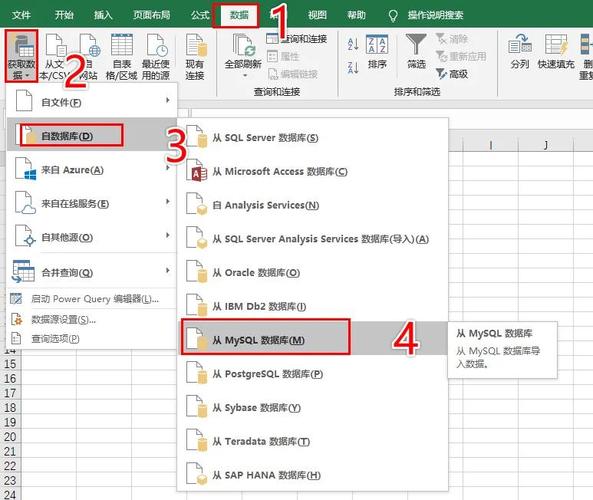Choose 从 Microsoft Access 数据库(C)
Screen dimensions: 593x500
tap(313, 171)
